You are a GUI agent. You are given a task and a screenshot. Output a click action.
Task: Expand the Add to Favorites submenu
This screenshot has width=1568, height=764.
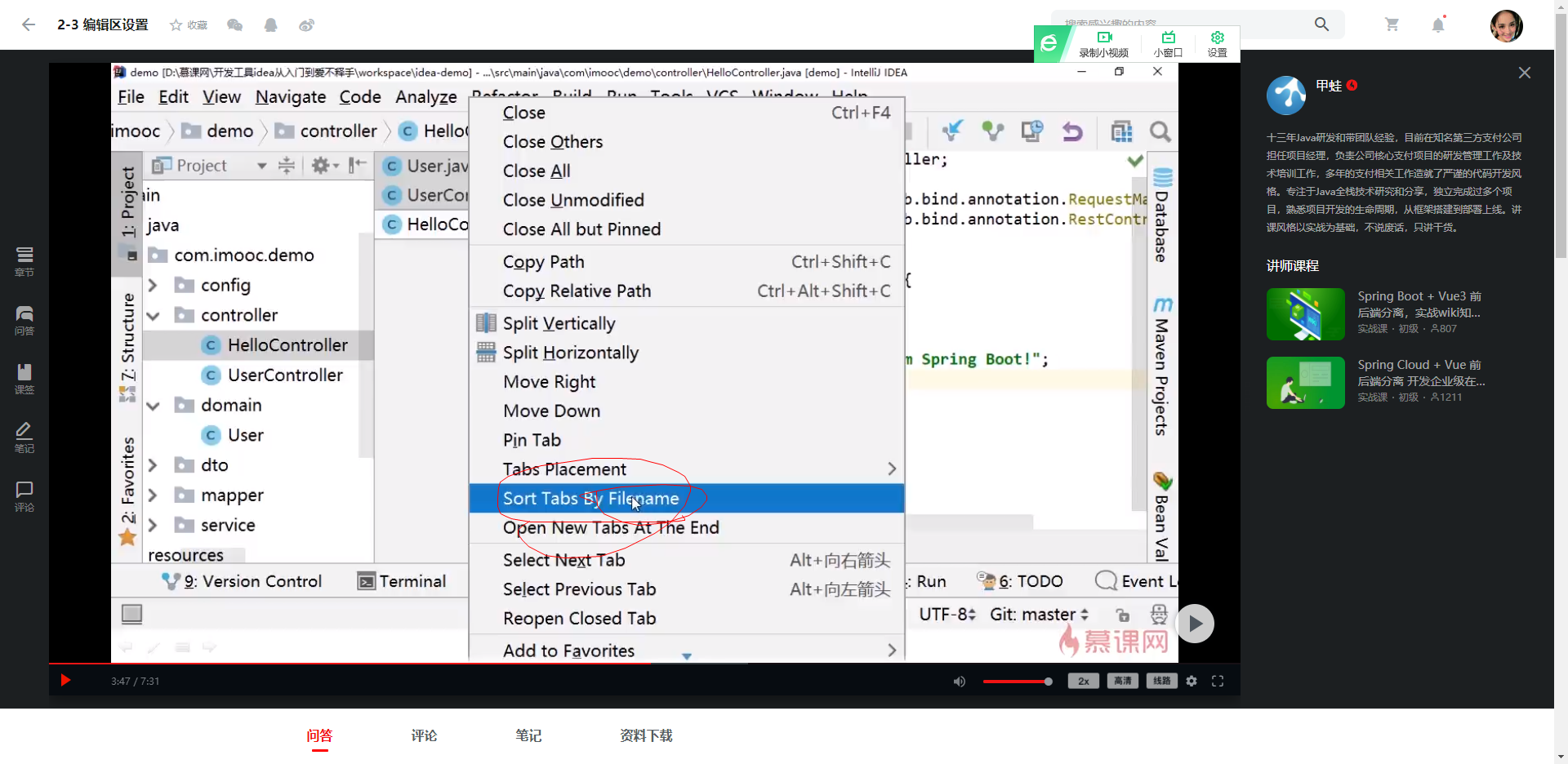[687, 651]
